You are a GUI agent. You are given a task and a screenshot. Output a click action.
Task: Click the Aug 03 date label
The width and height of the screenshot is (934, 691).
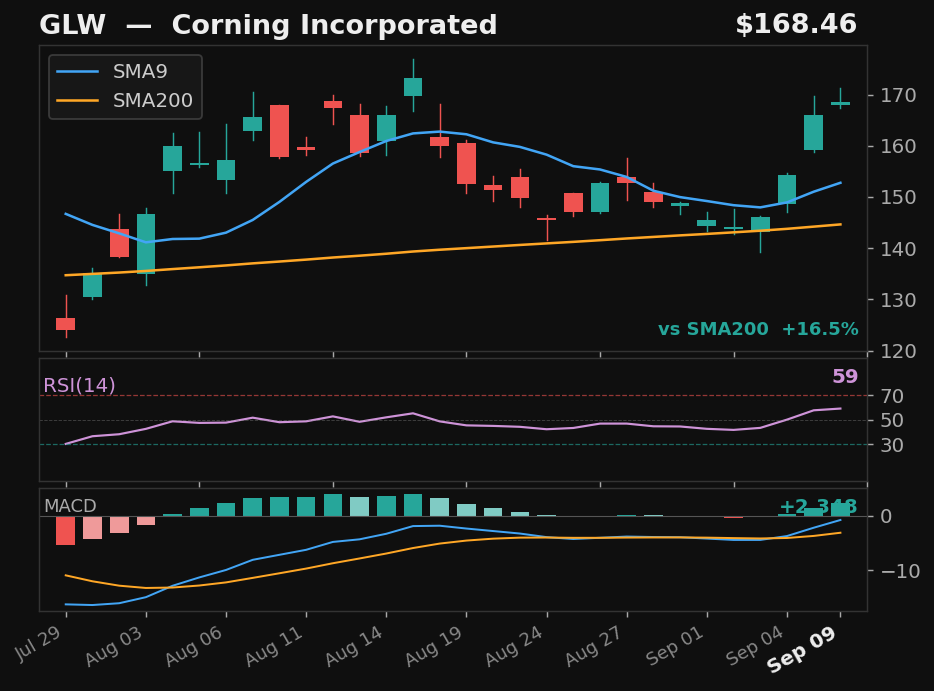click(x=114, y=646)
